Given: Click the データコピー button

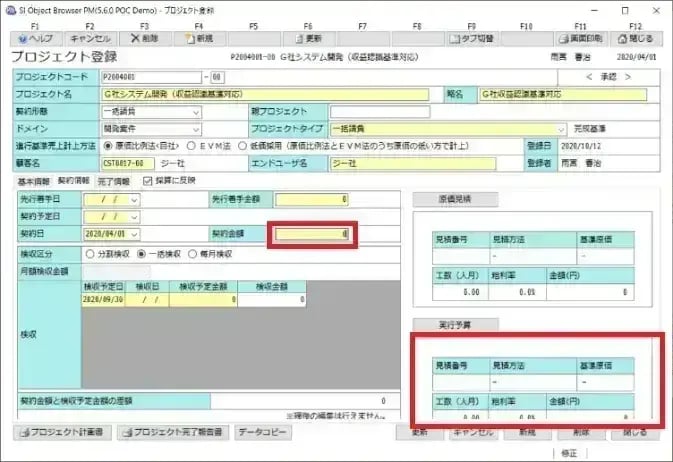Looking at the screenshot, I should tap(264, 433).
